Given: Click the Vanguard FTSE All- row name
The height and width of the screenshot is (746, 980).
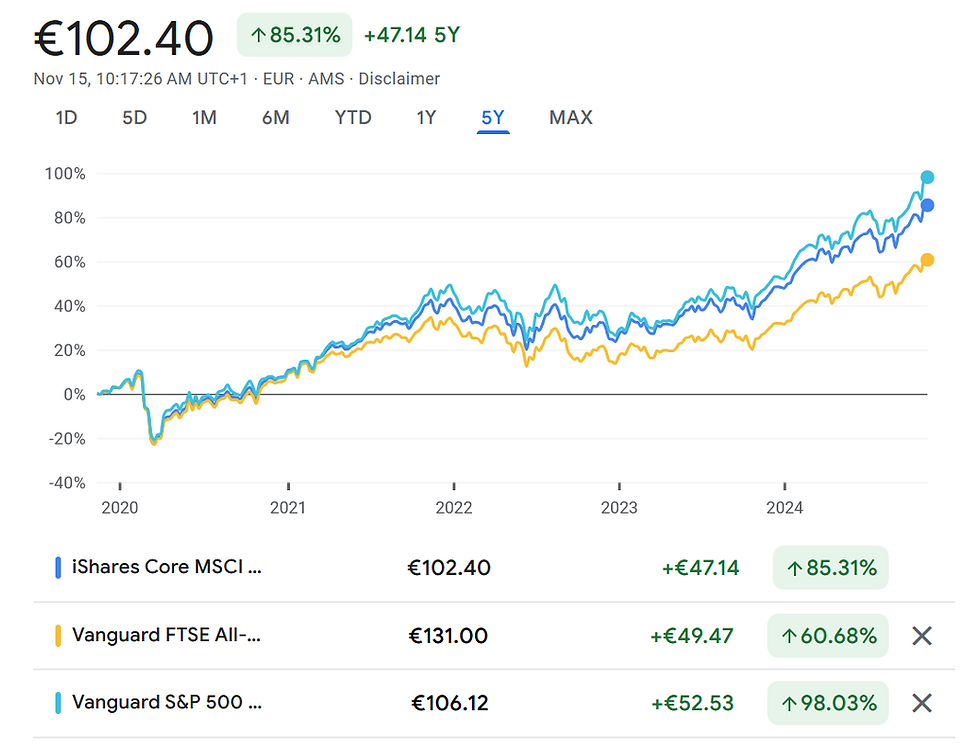Looking at the screenshot, I should 166,635.
